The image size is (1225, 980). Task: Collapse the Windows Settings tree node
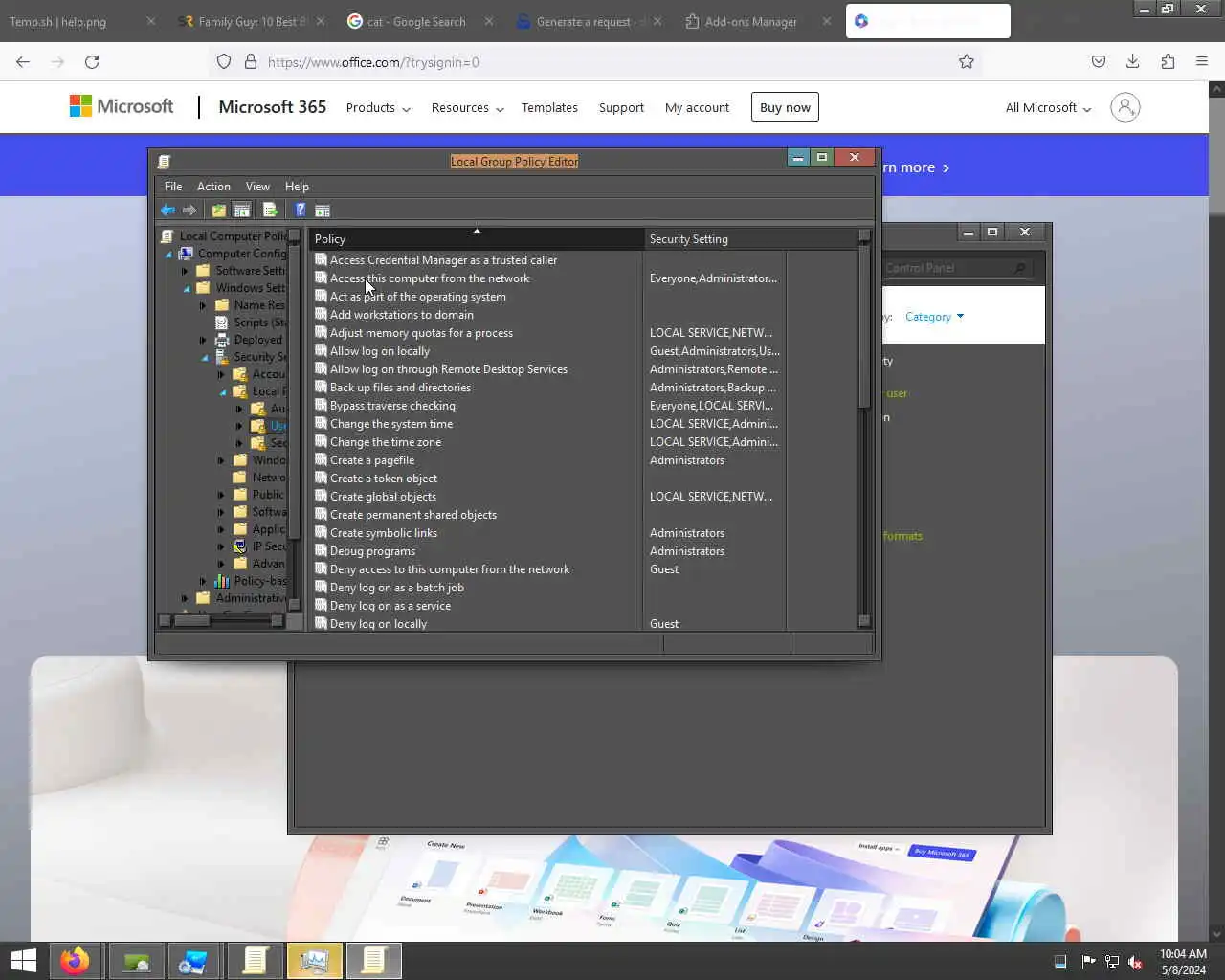click(187, 288)
